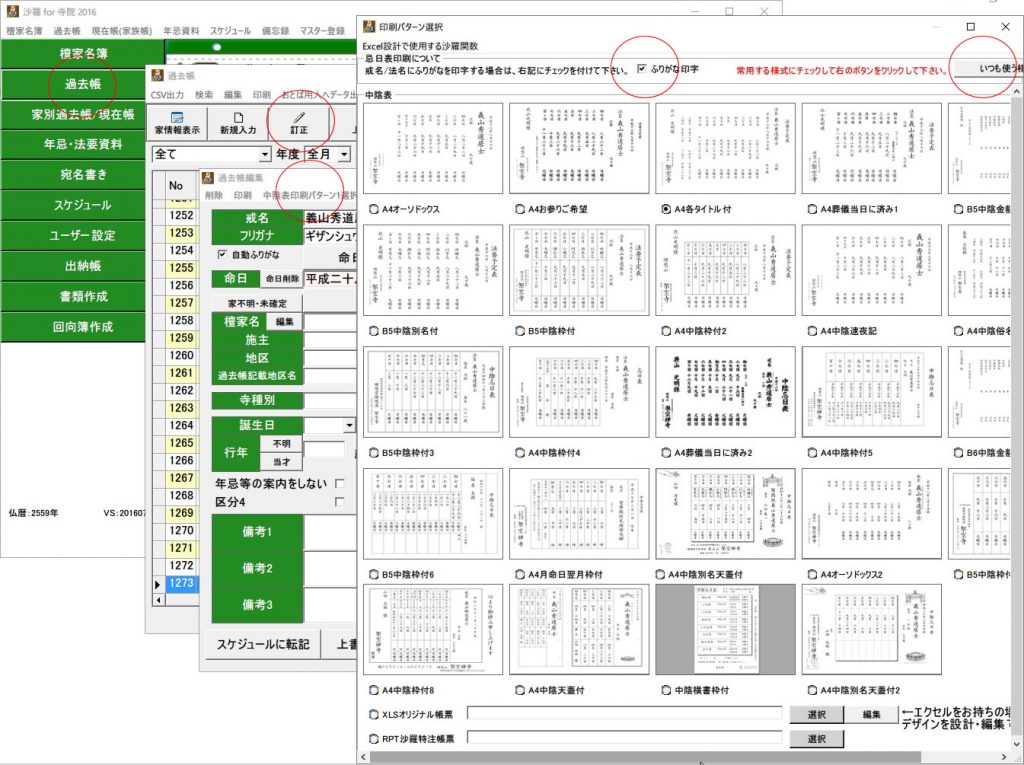Check the 区分4 checkbox
The image size is (1024, 765).
click(339, 502)
